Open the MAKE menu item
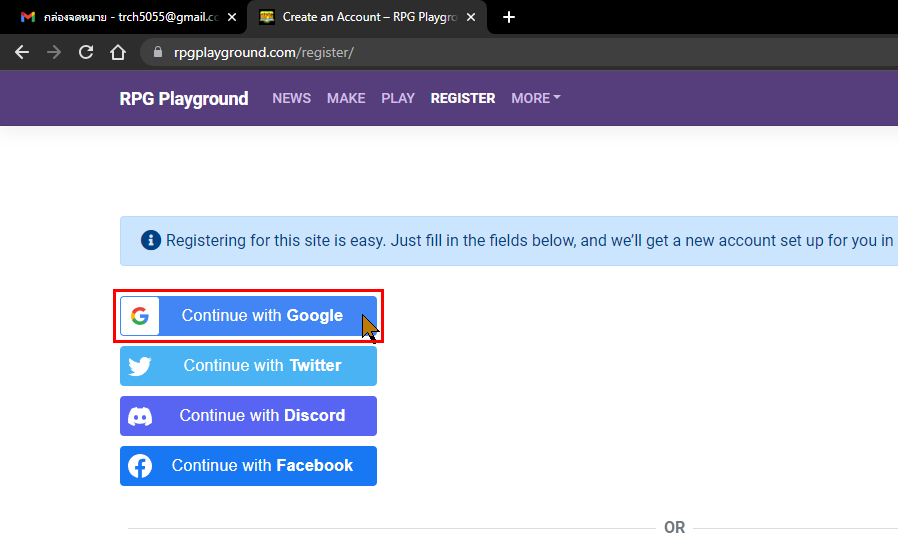 tap(346, 99)
